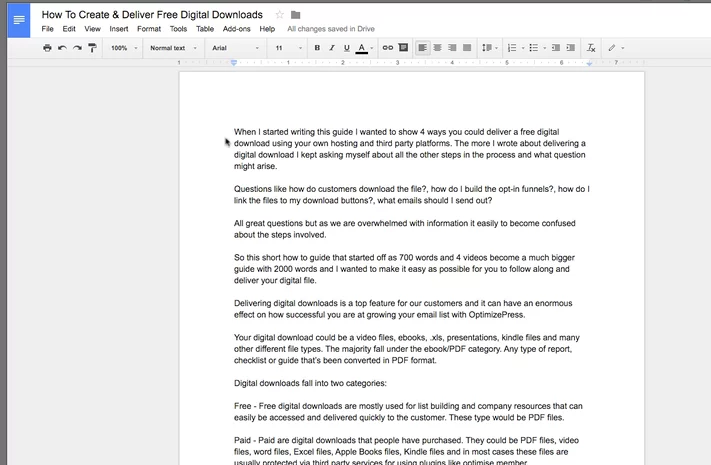Insert a link with the link icon
The width and height of the screenshot is (711, 465).
pyautogui.click(x=388, y=48)
